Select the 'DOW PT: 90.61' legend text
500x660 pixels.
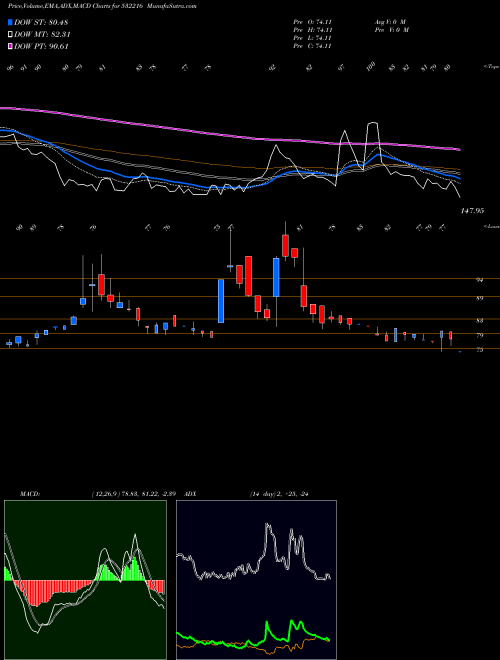[41, 46]
